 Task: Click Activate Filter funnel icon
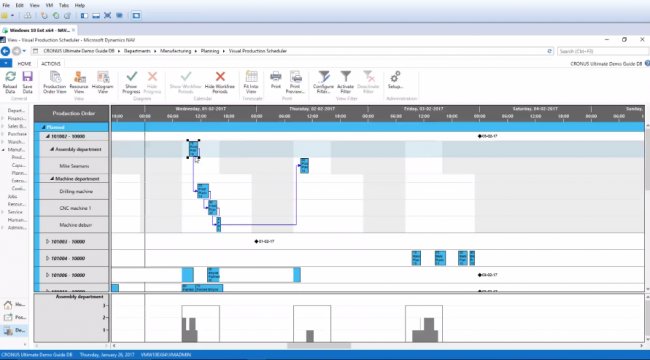click(x=345, y=76)
